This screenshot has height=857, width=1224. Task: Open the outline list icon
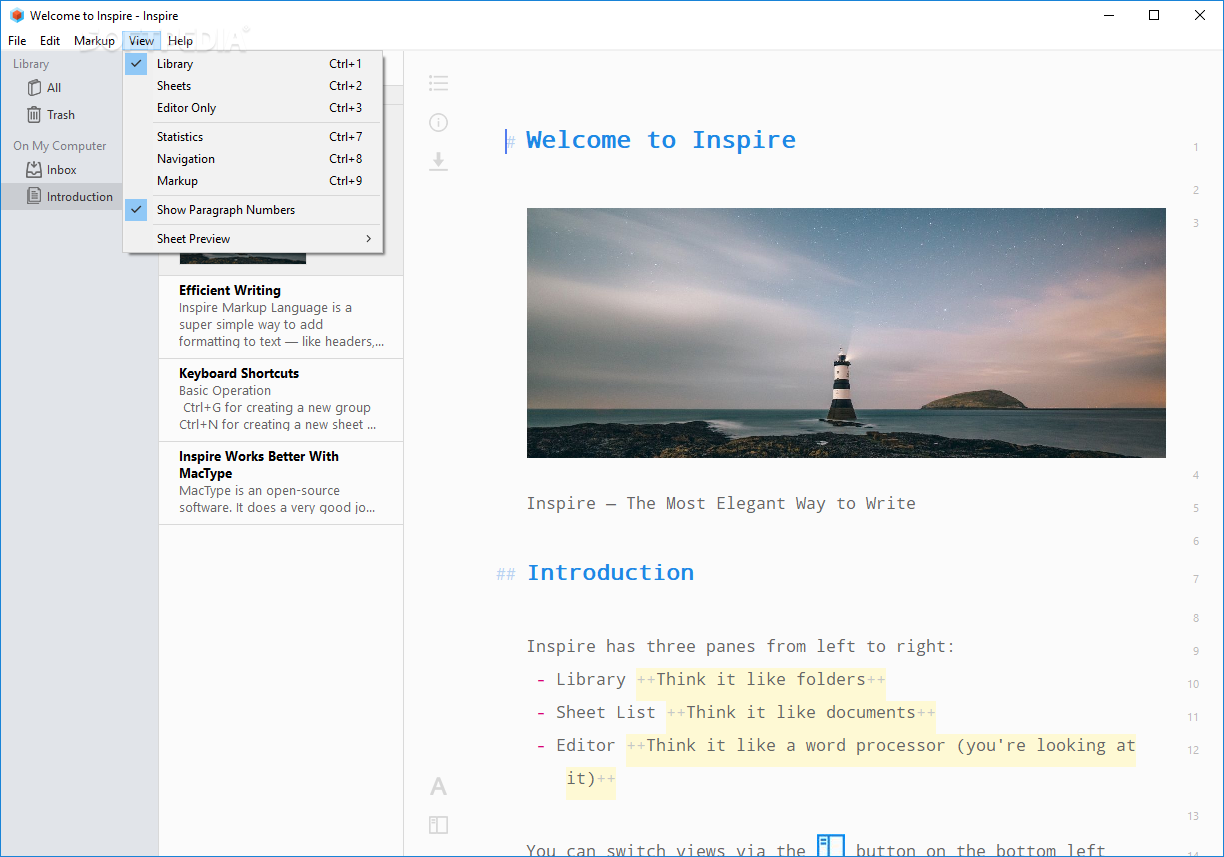point(438,84)
